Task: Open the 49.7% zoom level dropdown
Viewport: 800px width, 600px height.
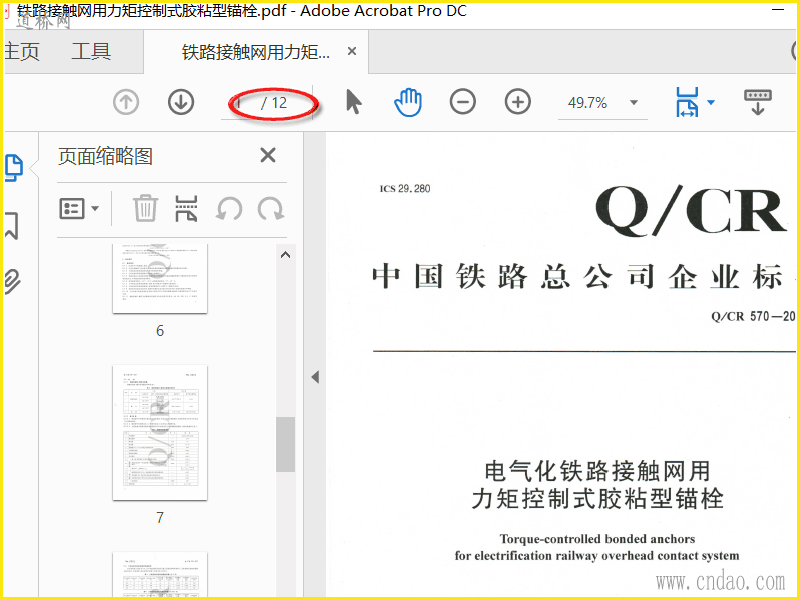Action: click(x=634, y=103)
